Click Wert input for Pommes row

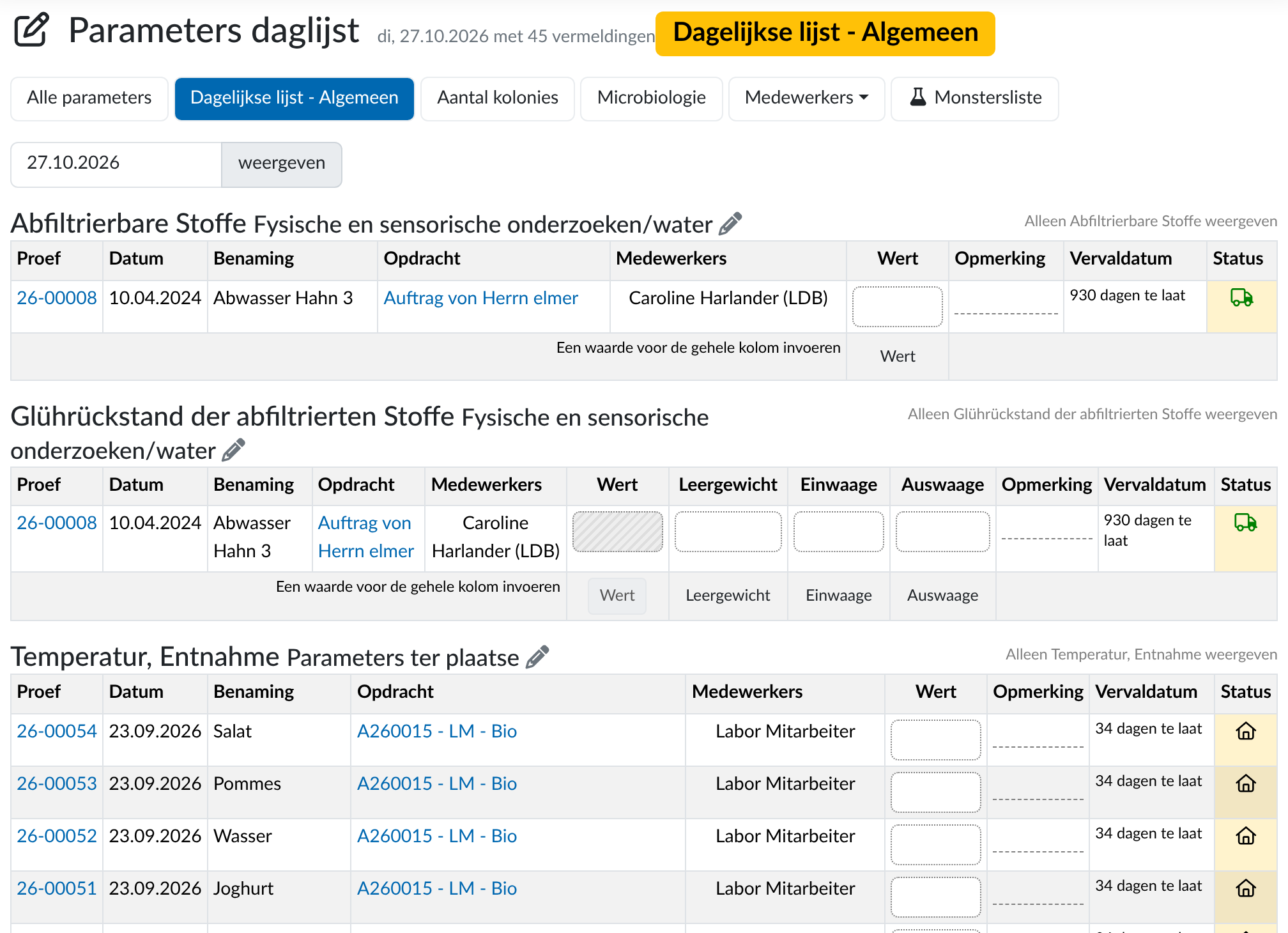[x=936, y=792]
